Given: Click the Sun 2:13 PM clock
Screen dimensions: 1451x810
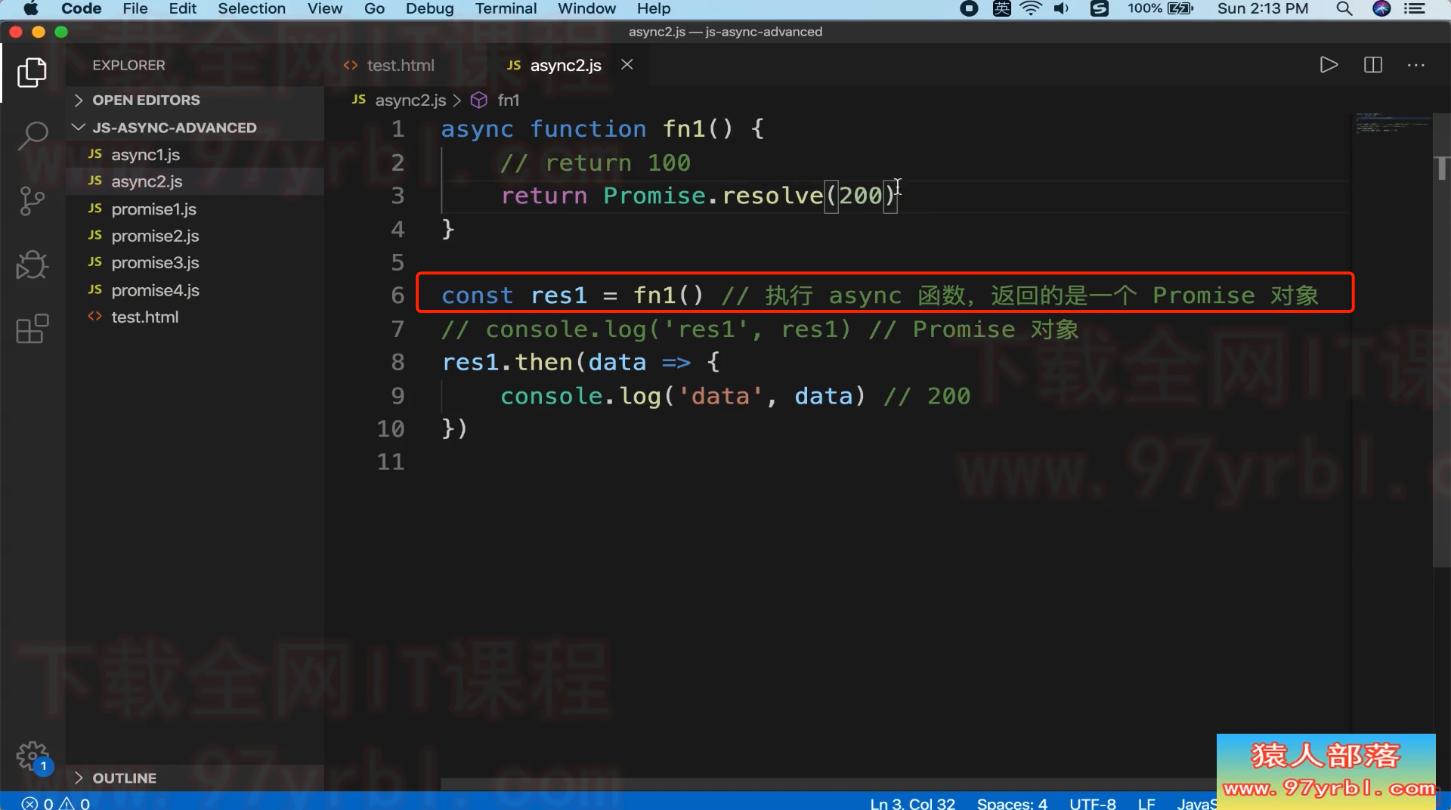Looking at the screenshot, I should tap(1263, 9).
